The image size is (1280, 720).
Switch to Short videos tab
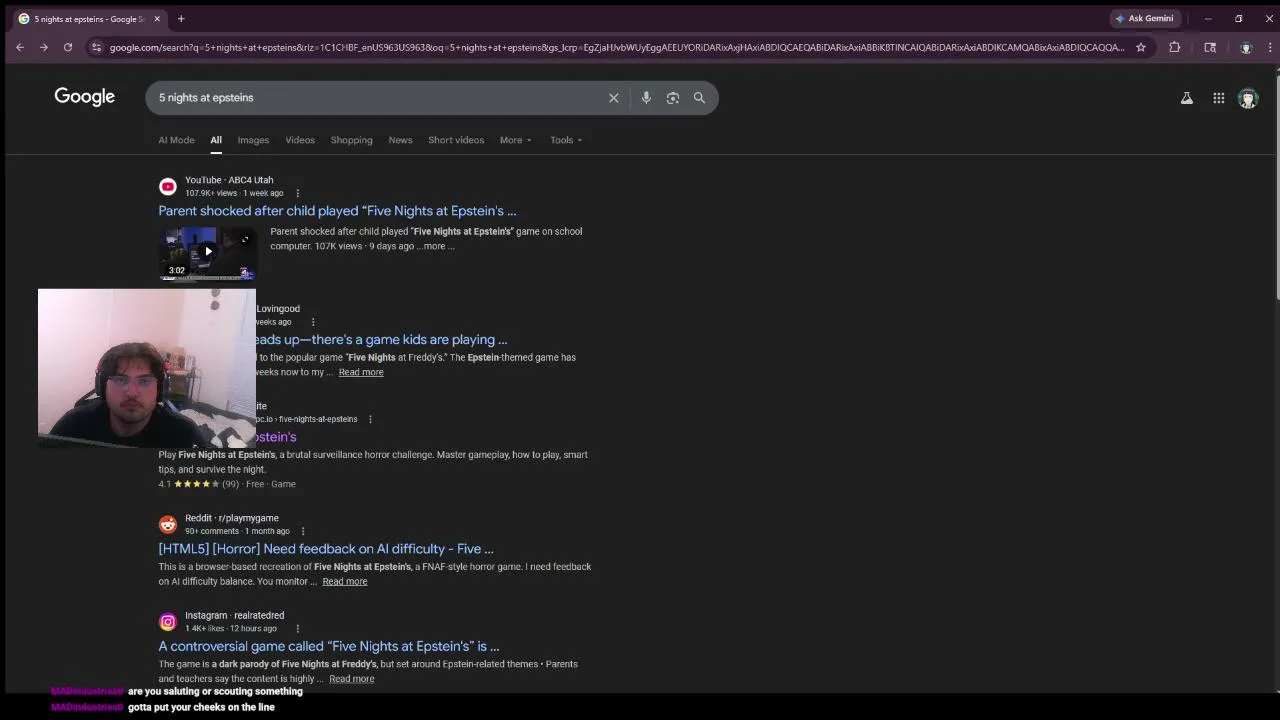point(456,140)
